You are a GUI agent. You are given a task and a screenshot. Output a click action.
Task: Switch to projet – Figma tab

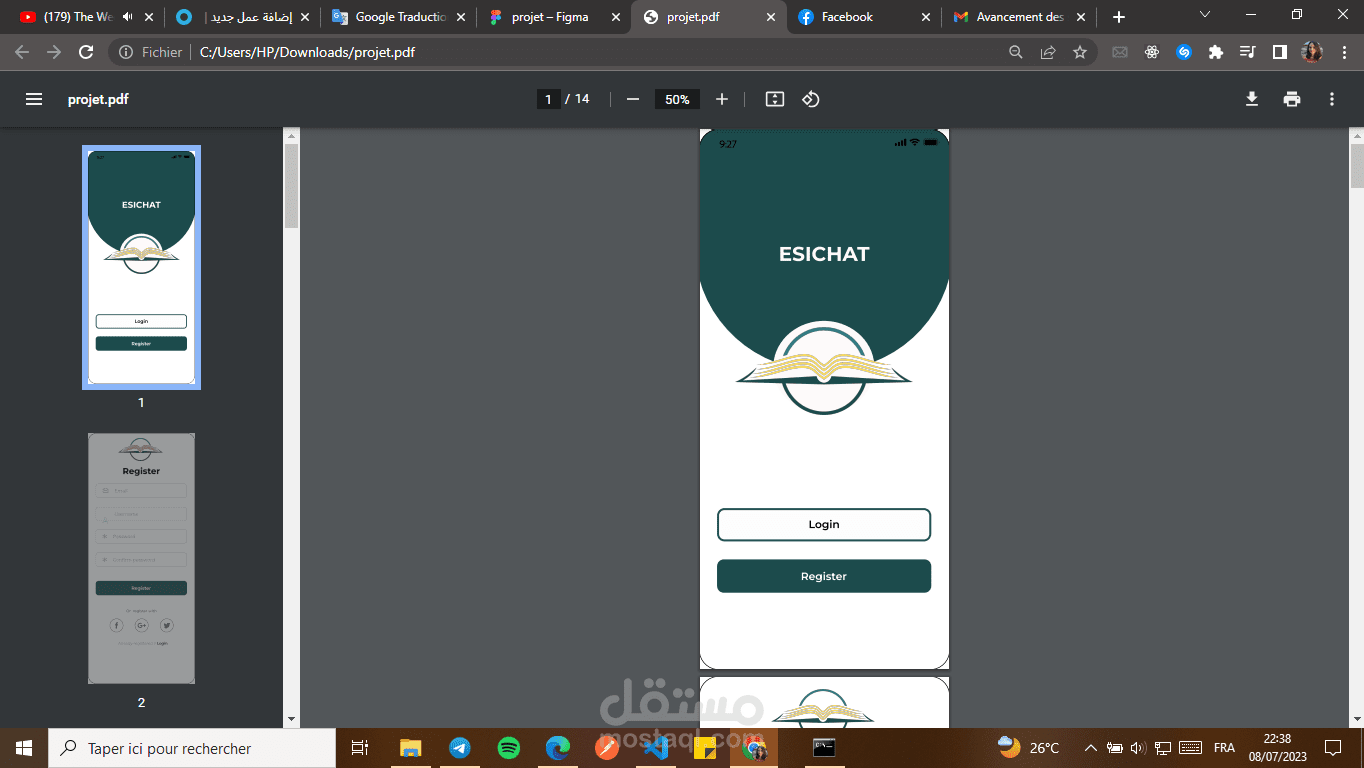(x=553, y=17)
